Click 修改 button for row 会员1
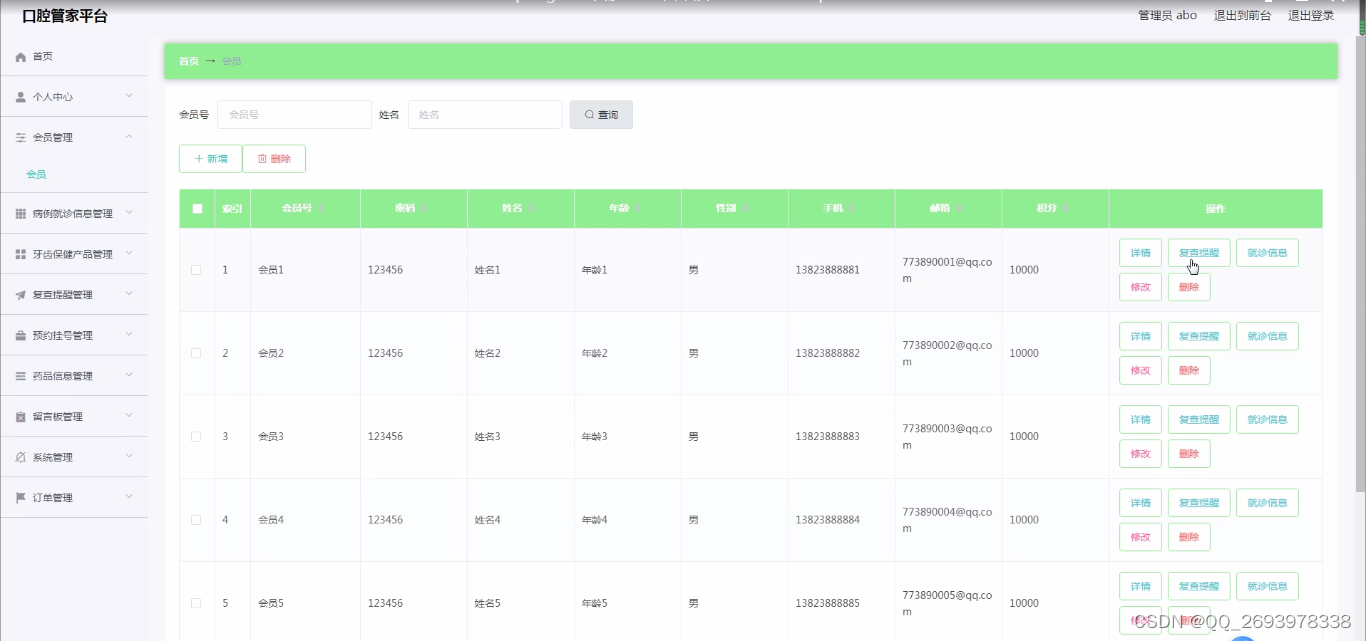The height and width of the screenshot is (641, 1366). click(1140, 287)
